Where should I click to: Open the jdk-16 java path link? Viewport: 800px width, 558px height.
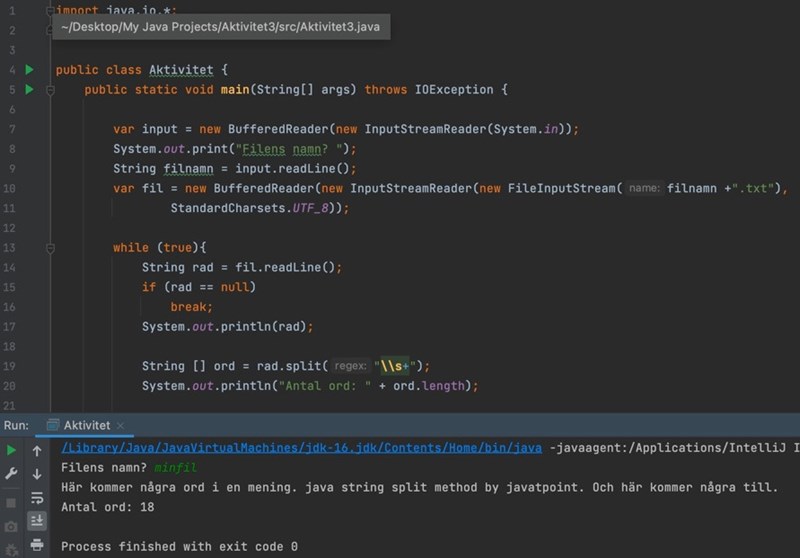pyautogui.click(x=301, y=448)
